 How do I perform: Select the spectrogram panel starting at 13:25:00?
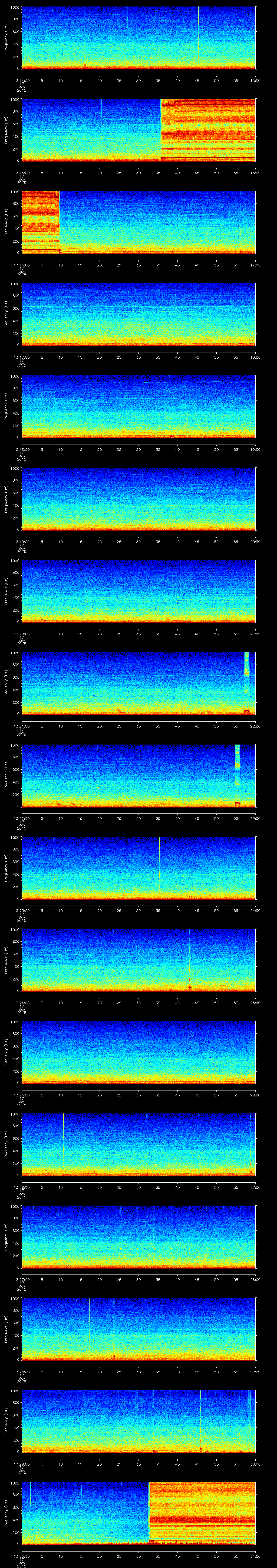tap(138, 1052)
